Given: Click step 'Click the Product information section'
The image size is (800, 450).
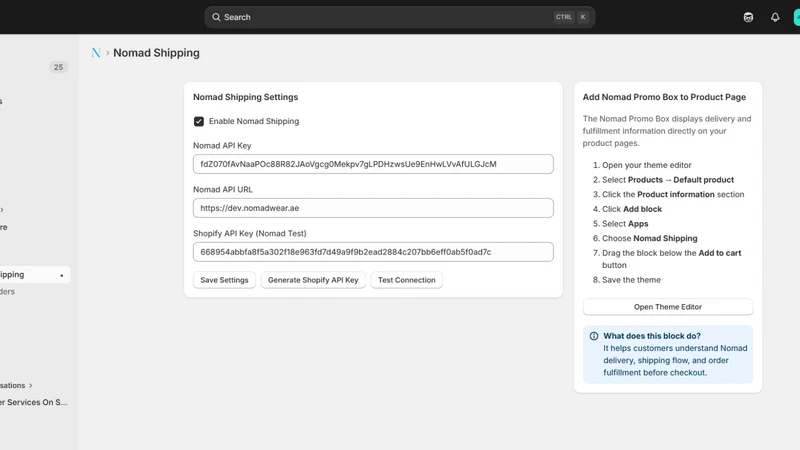Looking at the screenshot, I should 673,194.
